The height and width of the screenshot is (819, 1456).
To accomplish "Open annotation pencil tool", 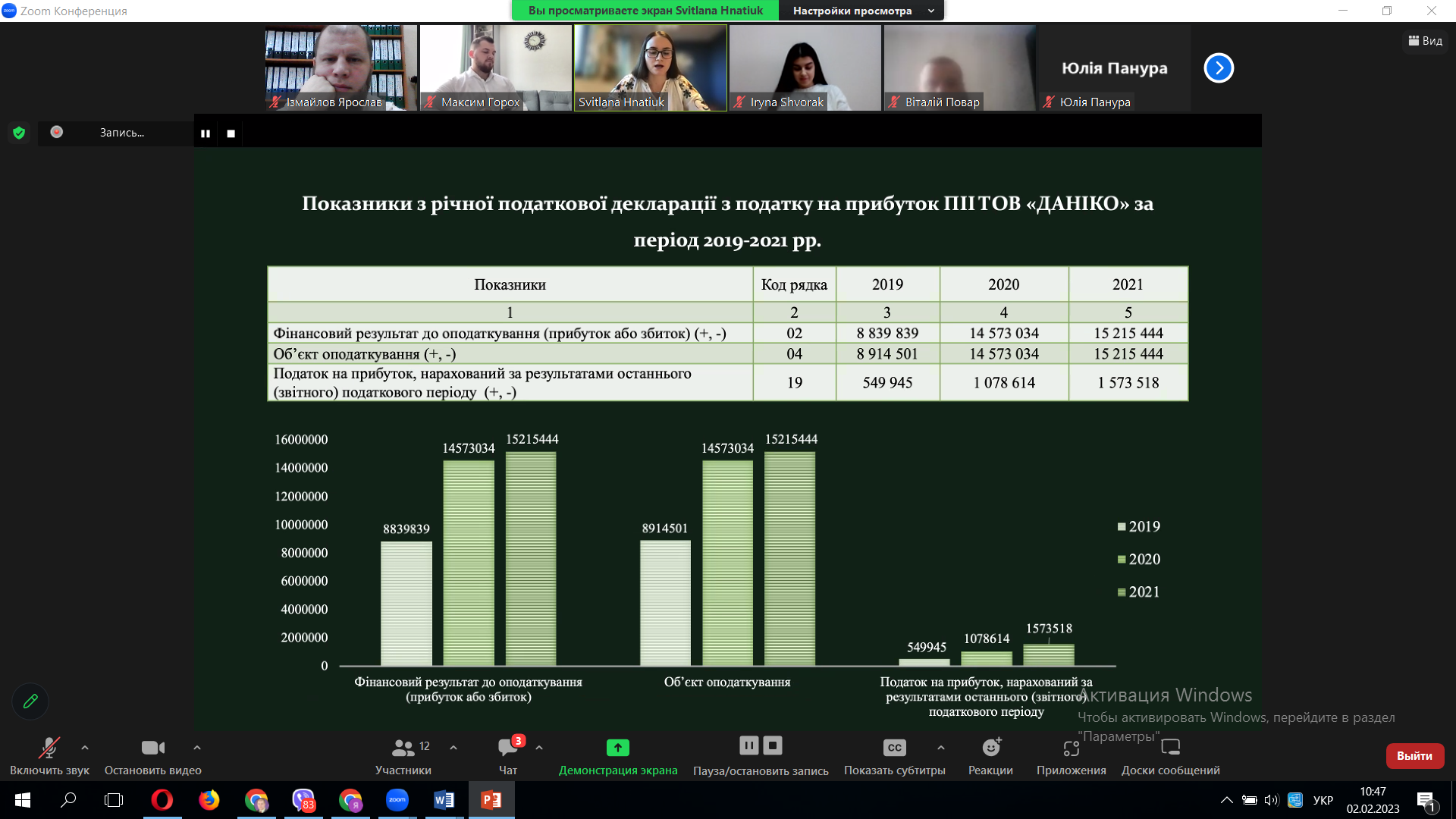I will (x=30, y=701).
